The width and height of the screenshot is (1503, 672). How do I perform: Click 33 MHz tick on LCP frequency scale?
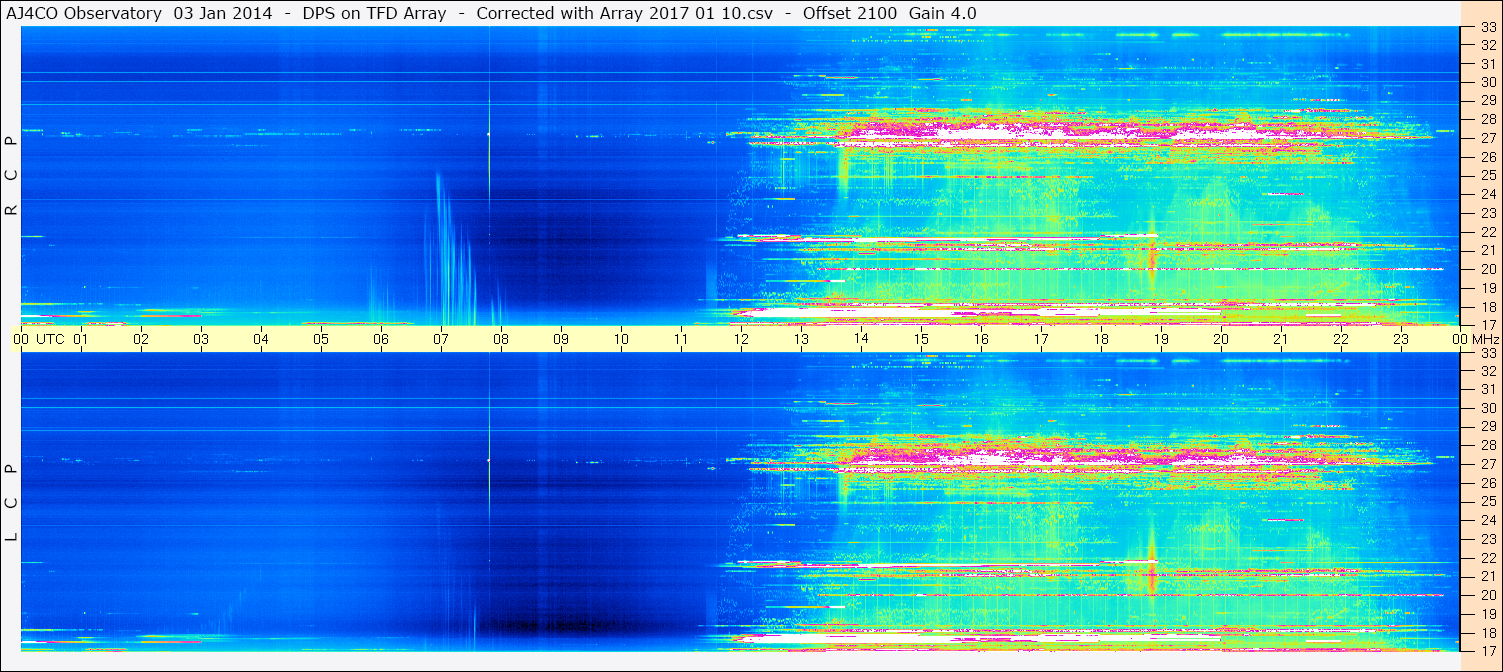pyautogui.click(x=1488, y=352)
